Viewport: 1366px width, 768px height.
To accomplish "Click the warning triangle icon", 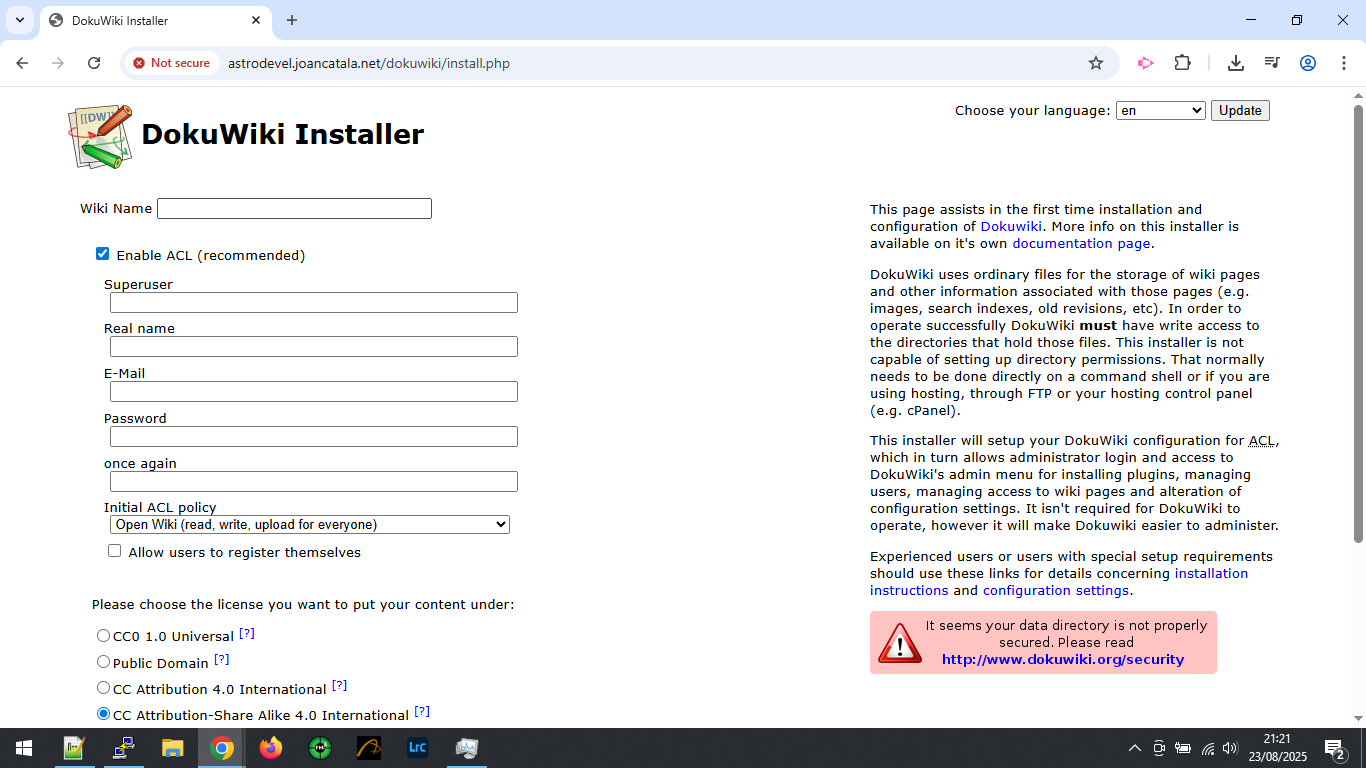I will [x=899, y=643].
